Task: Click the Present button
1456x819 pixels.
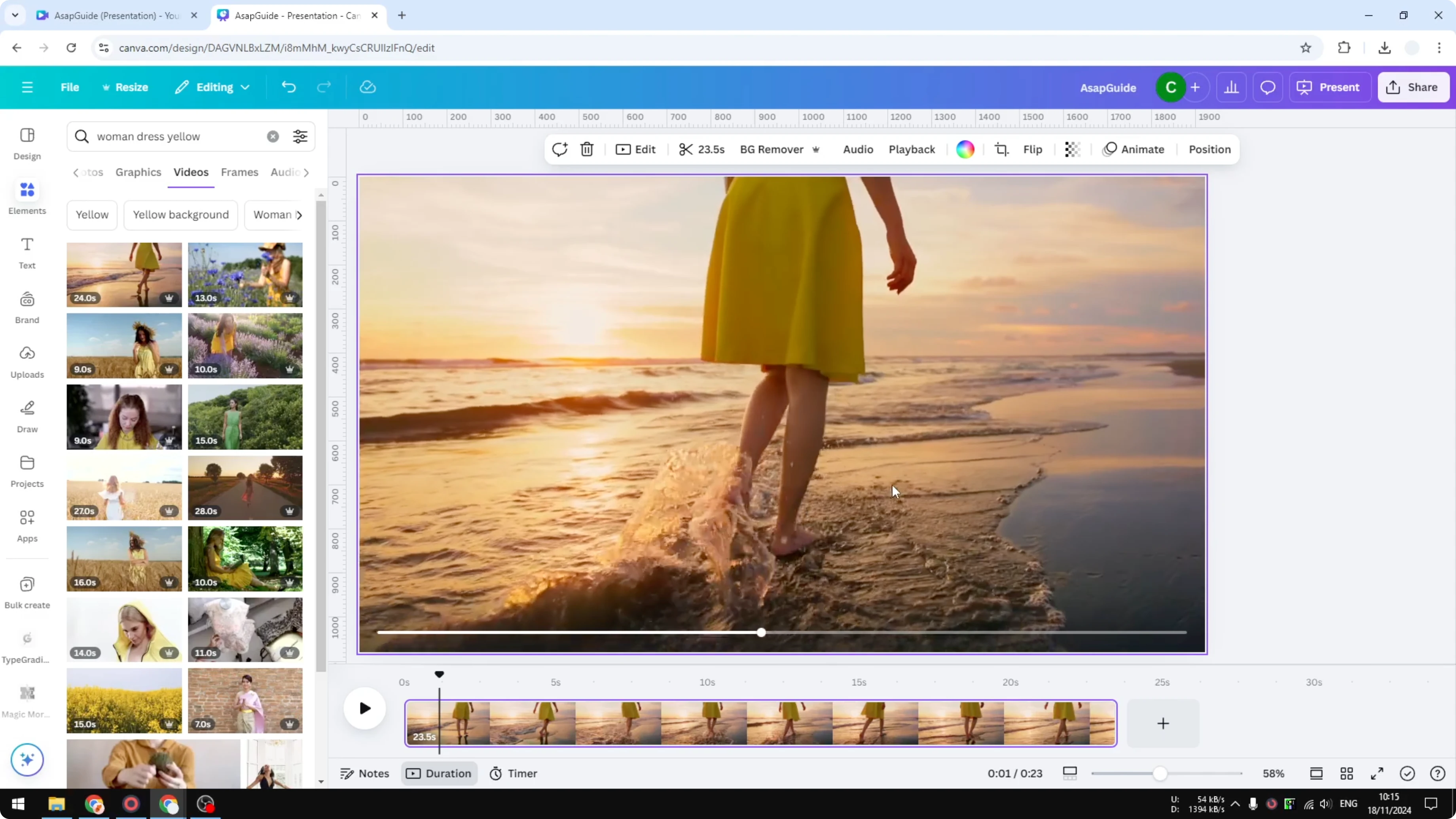Action: point(1329,87)
